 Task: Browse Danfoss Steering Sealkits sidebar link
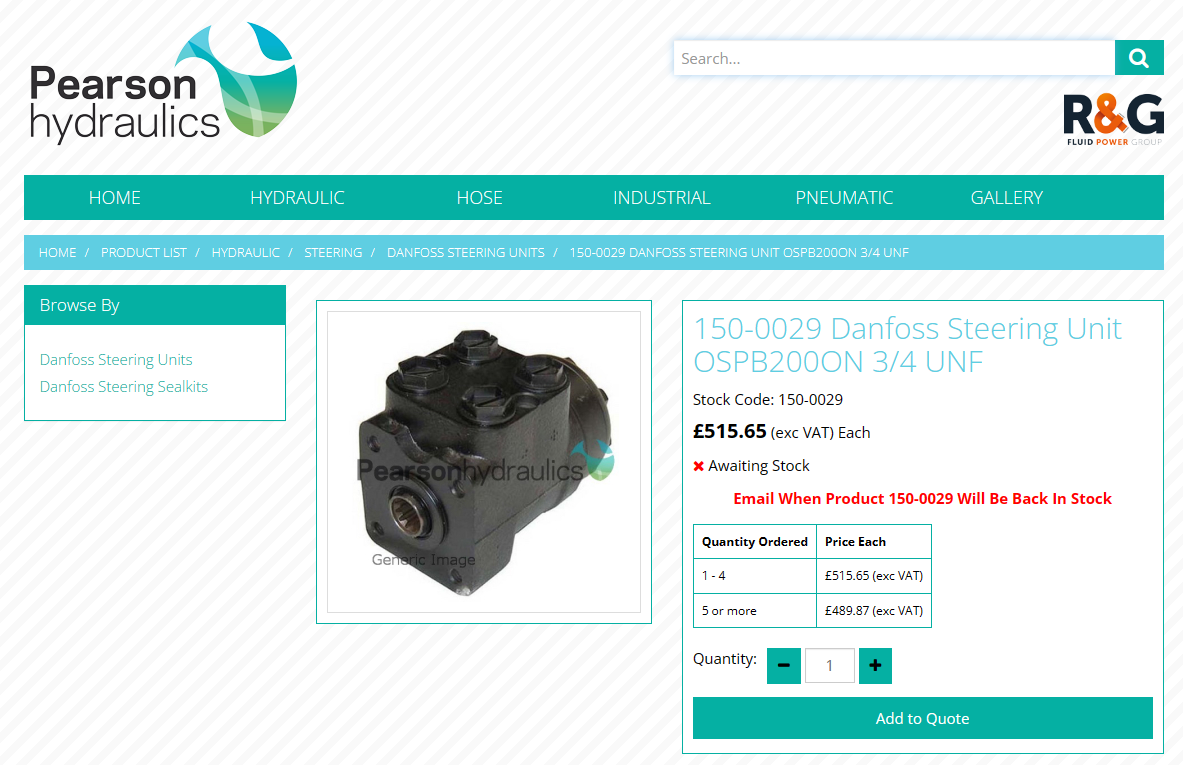(124, 387)
